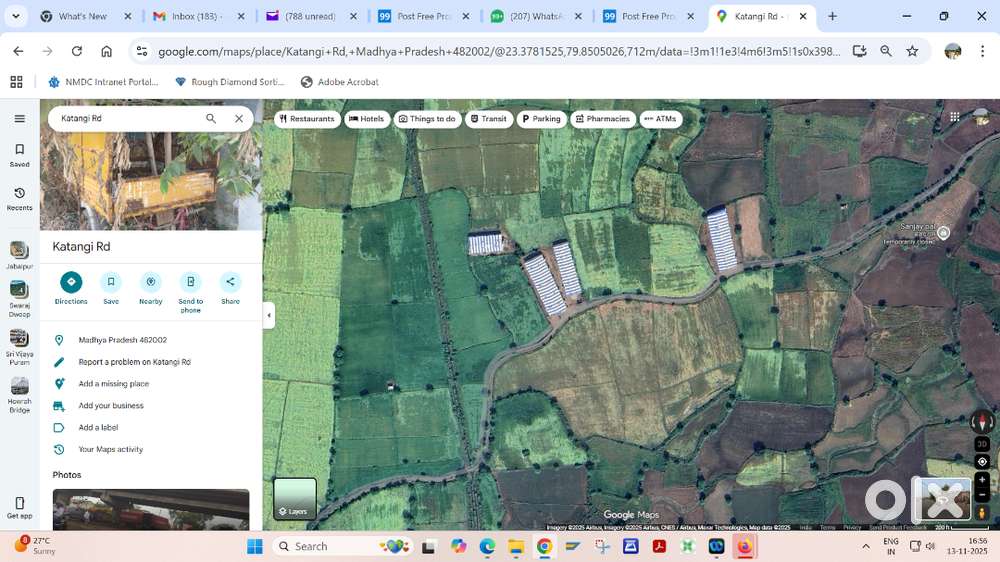Click the Directions icon for Katangi Rd

coord(71,282)
